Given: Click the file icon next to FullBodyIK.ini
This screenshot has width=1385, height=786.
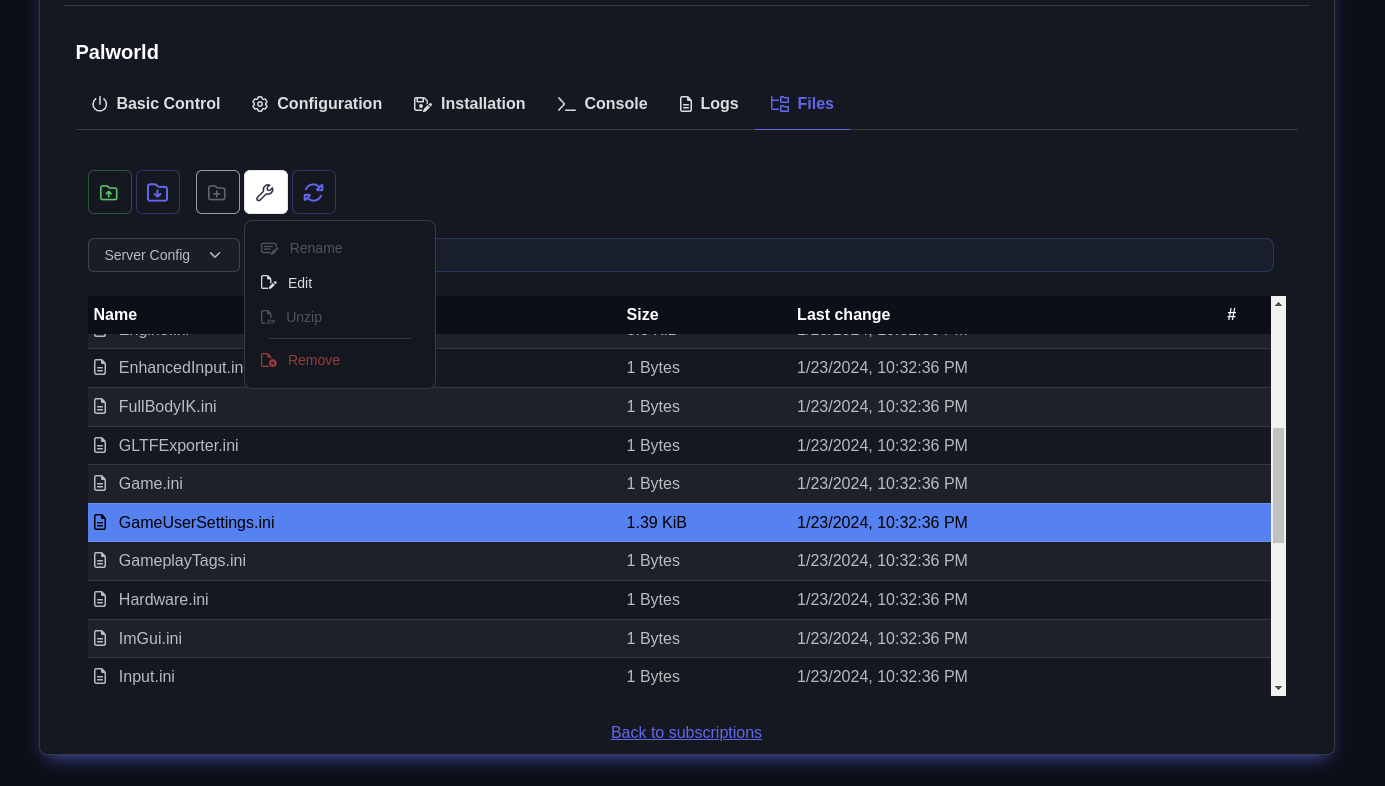Looking at the screenshot, I should 100,406.
